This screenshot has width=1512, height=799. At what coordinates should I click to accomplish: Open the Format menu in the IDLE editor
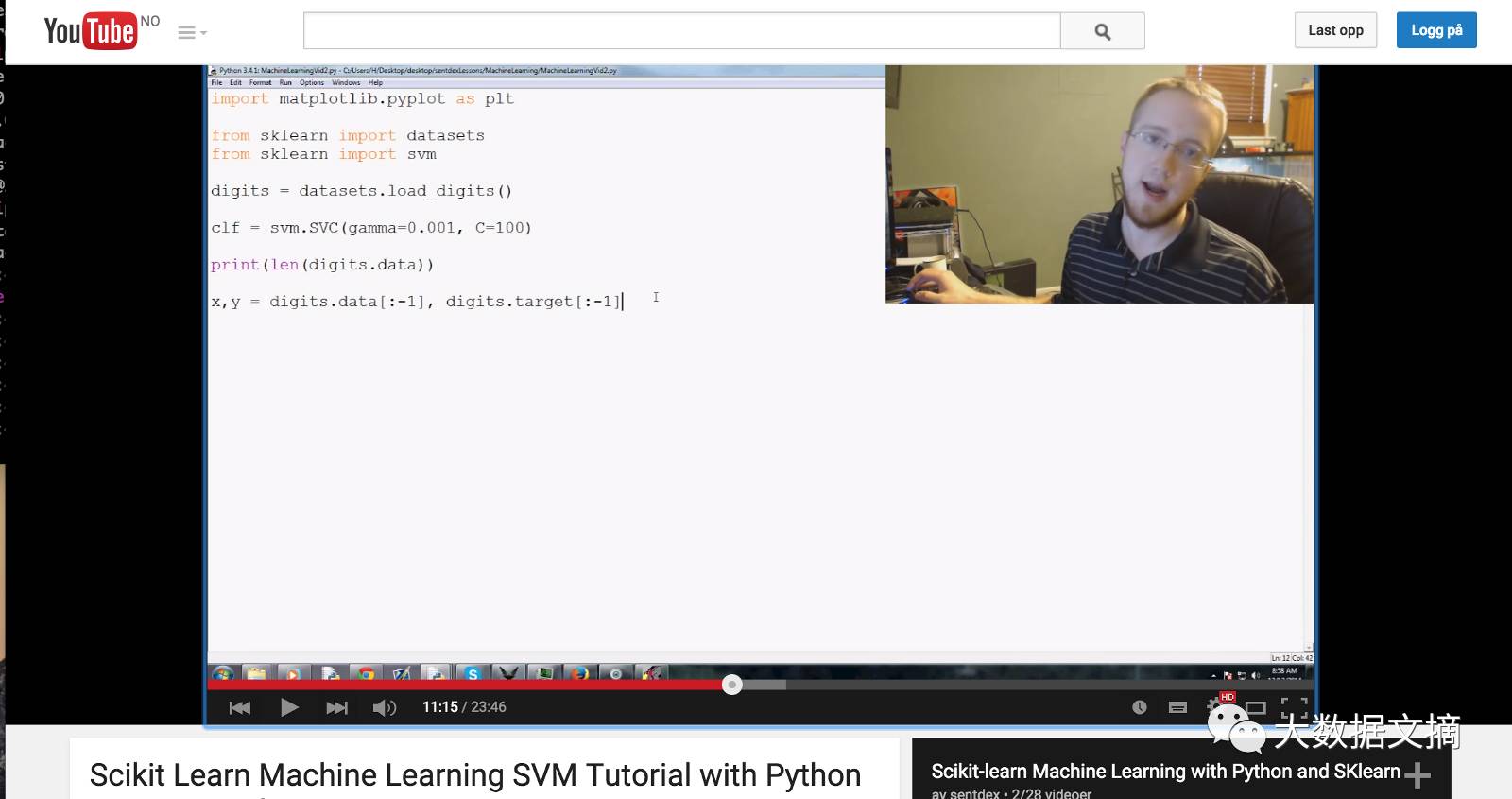tap(260, 83)
